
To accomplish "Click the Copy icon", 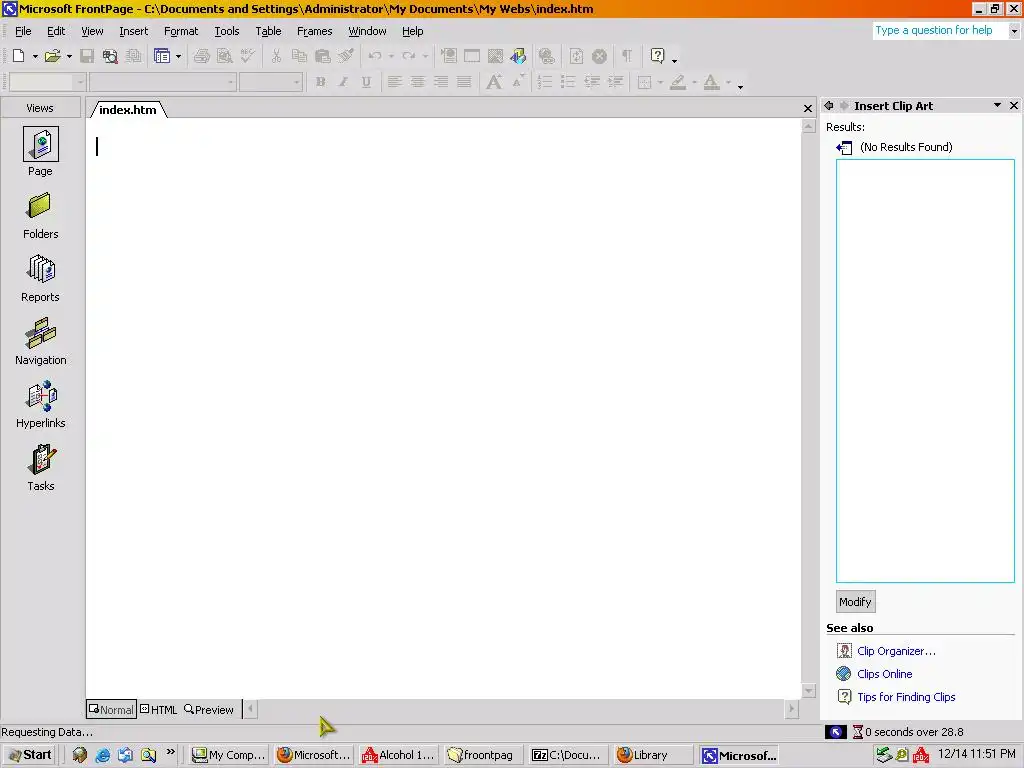I will (x=299, y=56).
